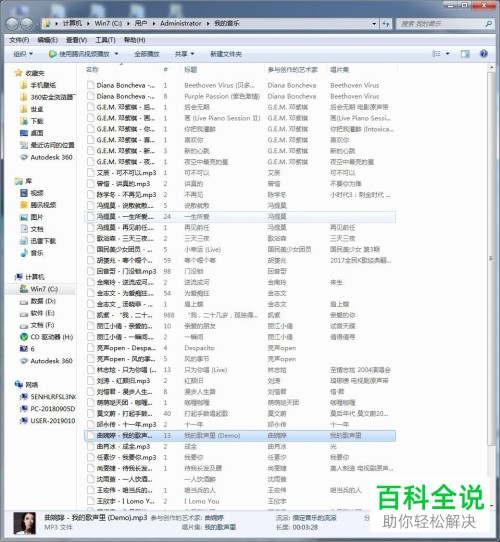Open help with the blue question mark icon
Screen dimensions: 500x542
pos(484,54)
